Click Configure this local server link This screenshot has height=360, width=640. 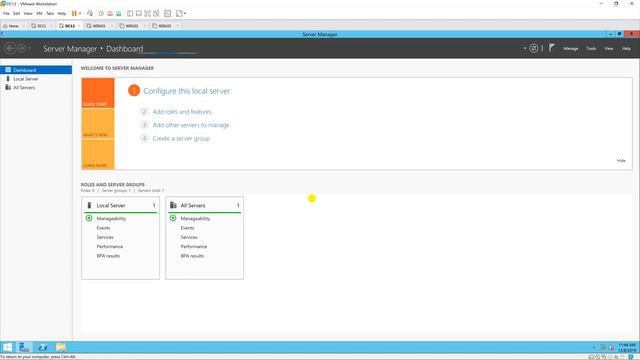click(x=187, y=91)
